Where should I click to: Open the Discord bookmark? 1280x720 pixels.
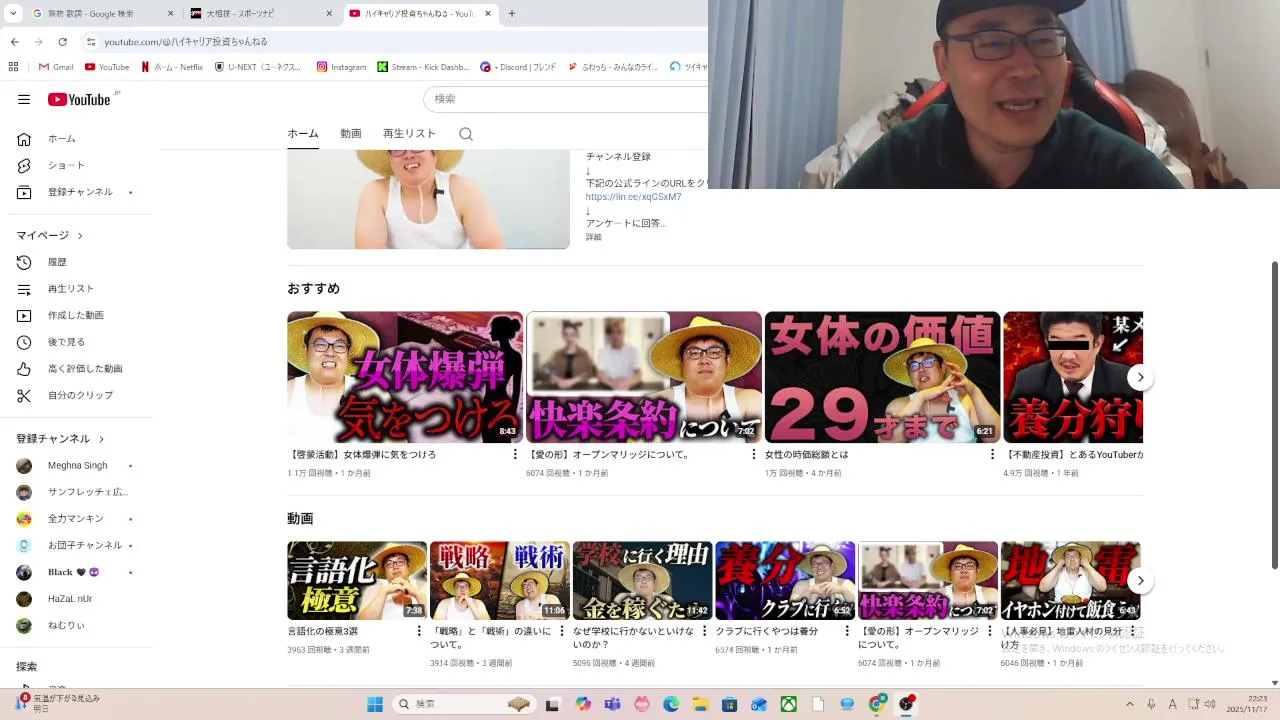click(x=518, y=67)
